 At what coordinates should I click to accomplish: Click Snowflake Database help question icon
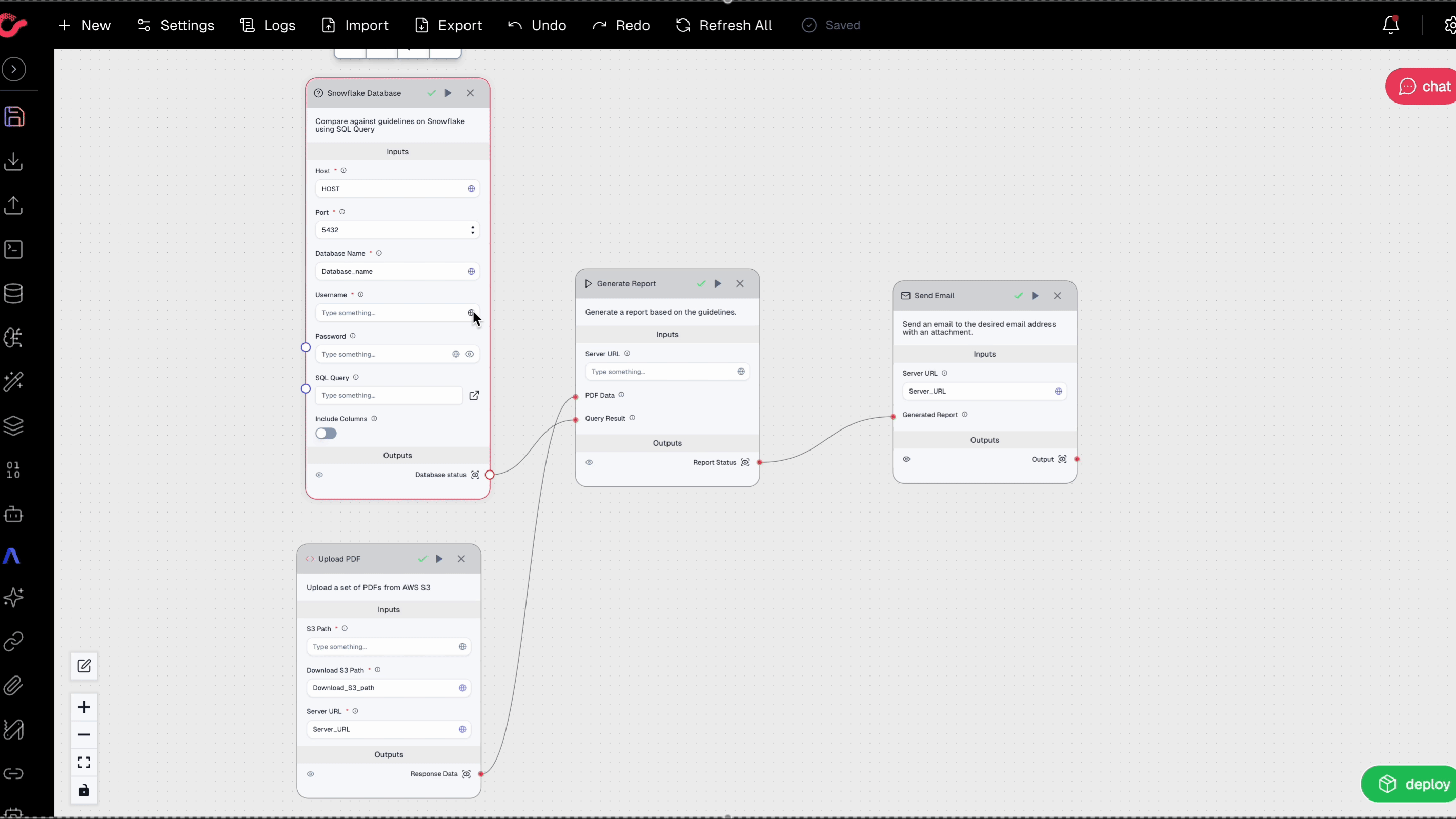tap(319, 93)
